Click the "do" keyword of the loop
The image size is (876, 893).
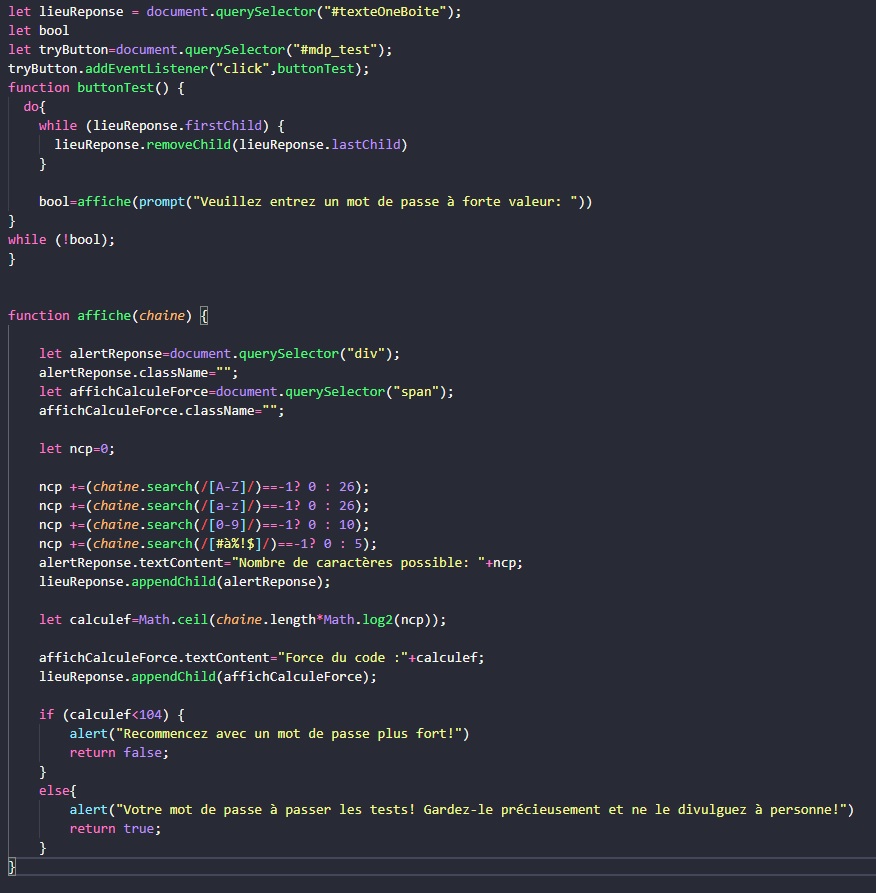point(31,107)
